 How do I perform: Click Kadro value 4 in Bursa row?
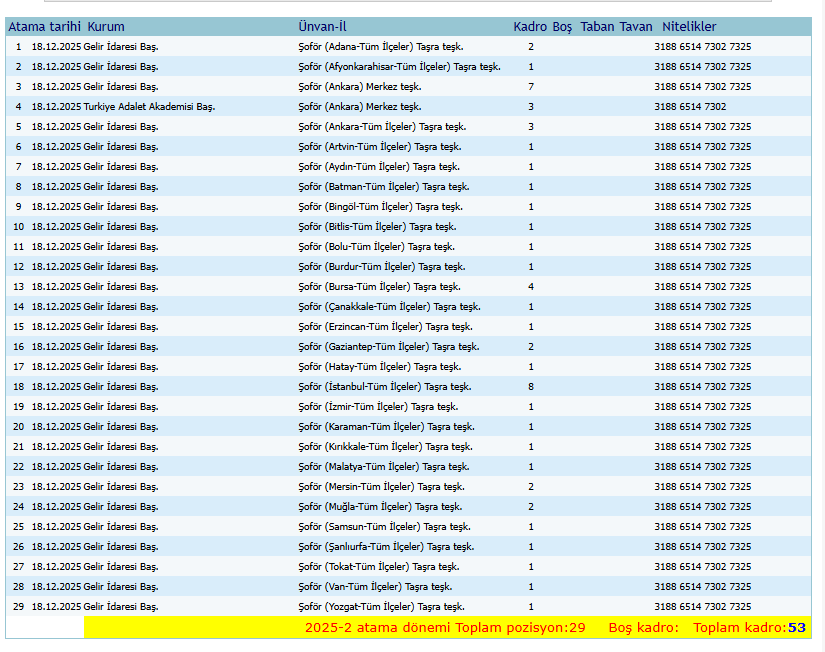tap(531, 287)
